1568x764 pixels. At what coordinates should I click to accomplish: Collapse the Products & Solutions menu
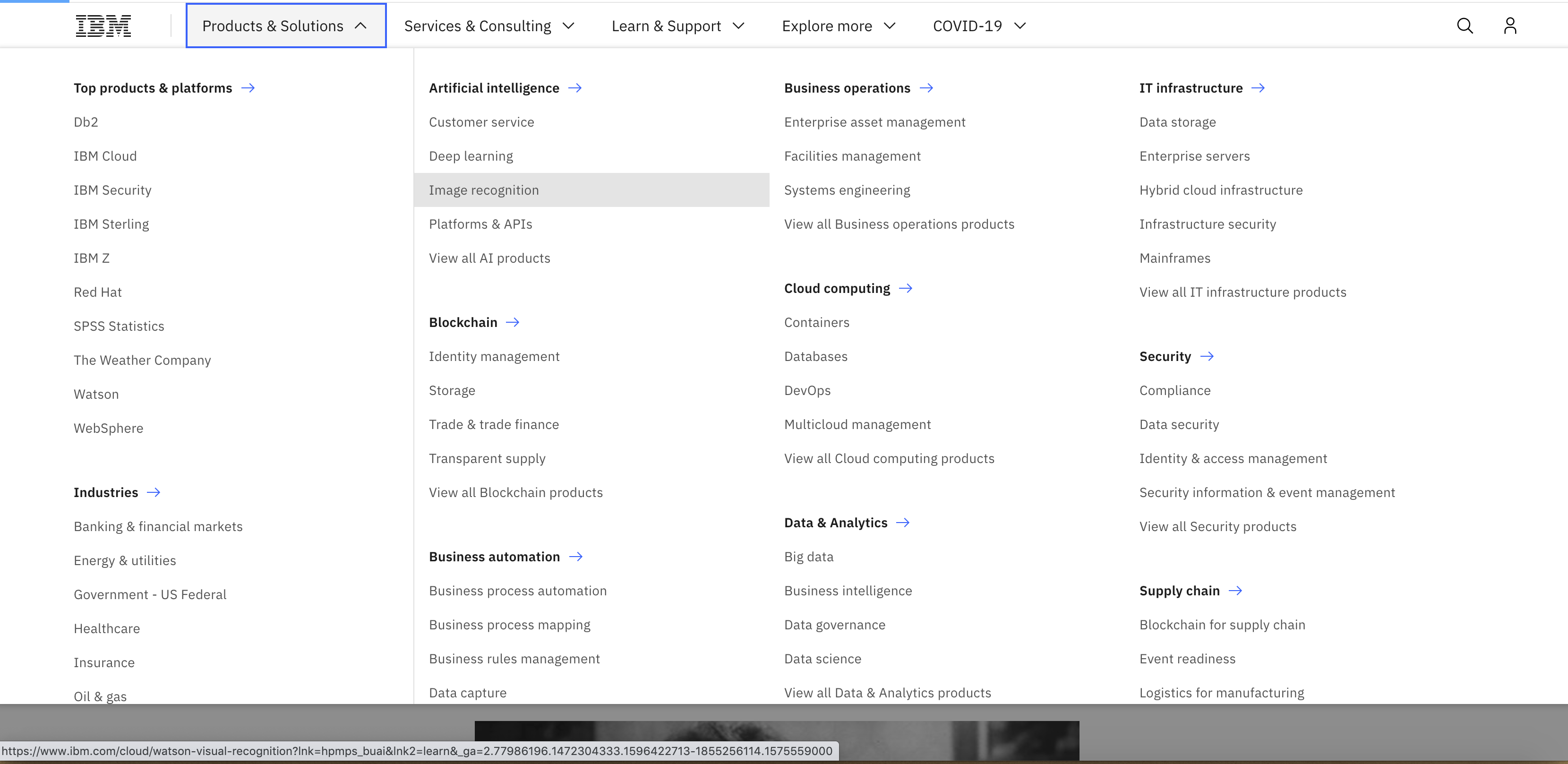[x=285, y=26]
